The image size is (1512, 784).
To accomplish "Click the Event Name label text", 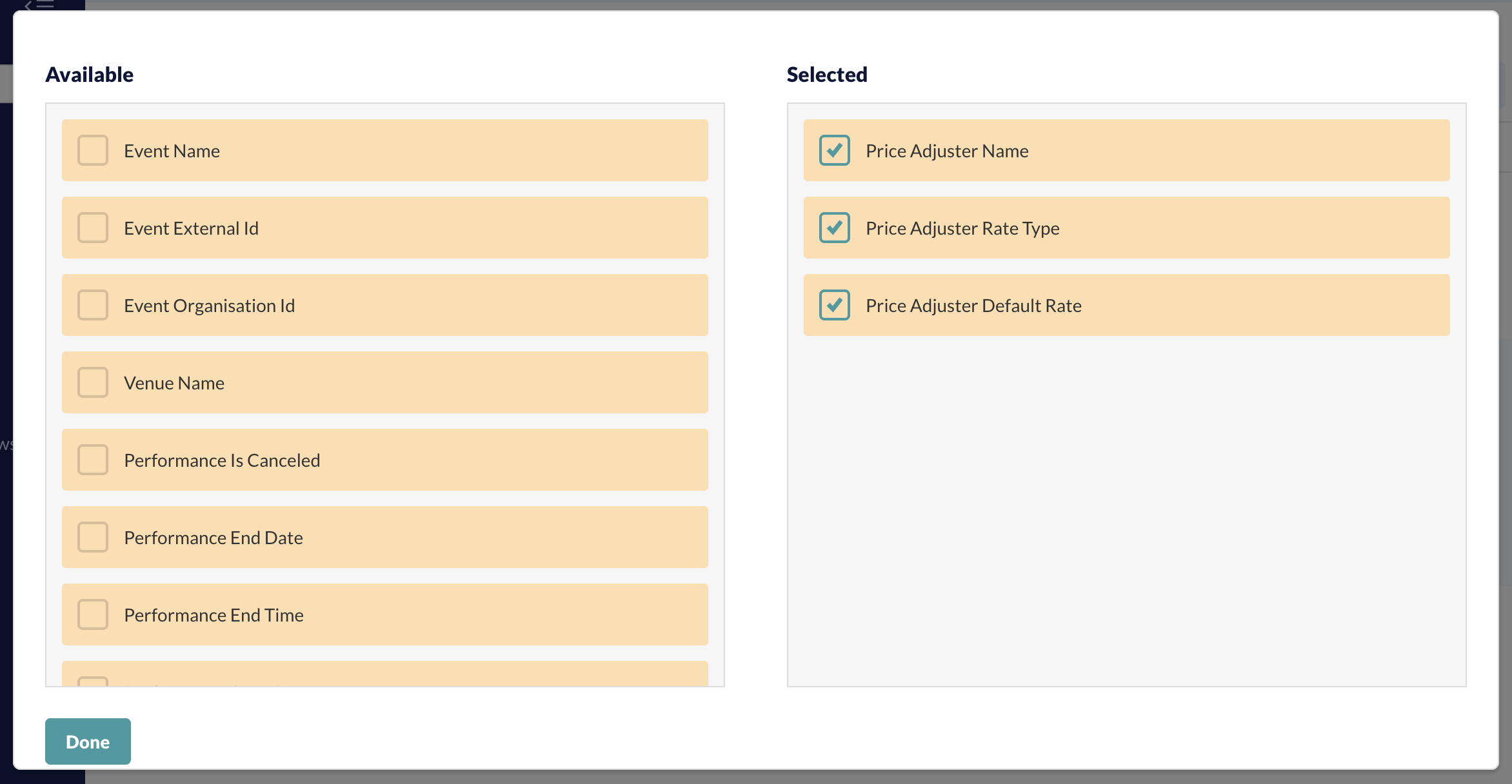I will pyautogui.click(x=172, y=151).
